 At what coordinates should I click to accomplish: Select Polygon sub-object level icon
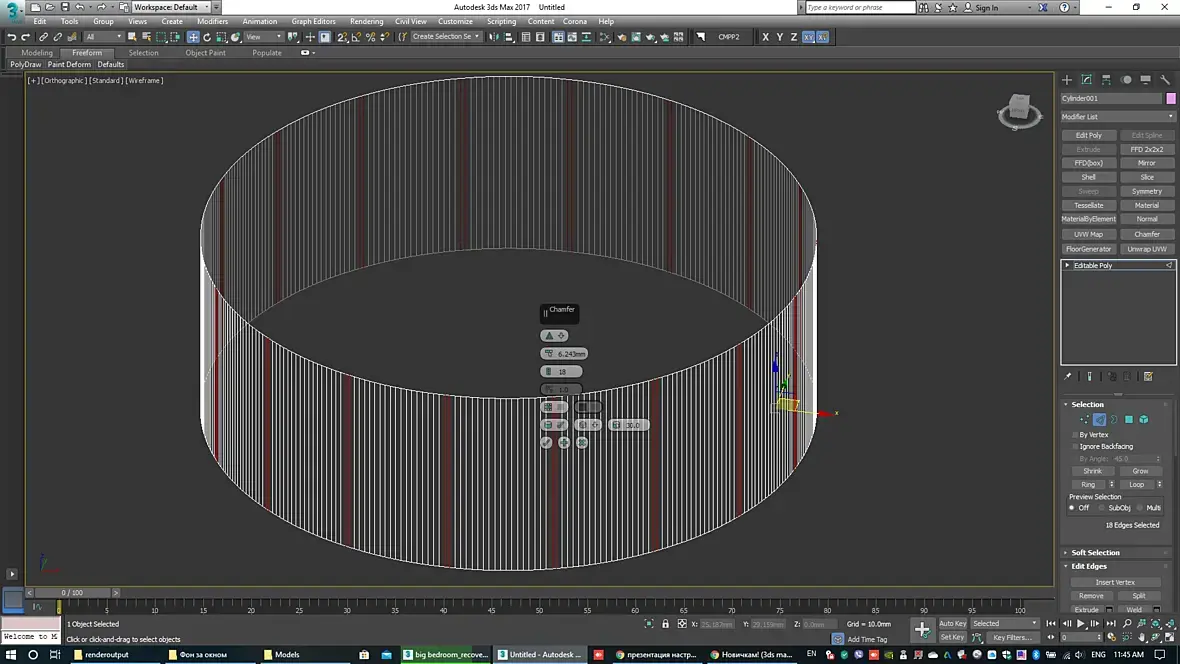click(x=1129, y=419)
